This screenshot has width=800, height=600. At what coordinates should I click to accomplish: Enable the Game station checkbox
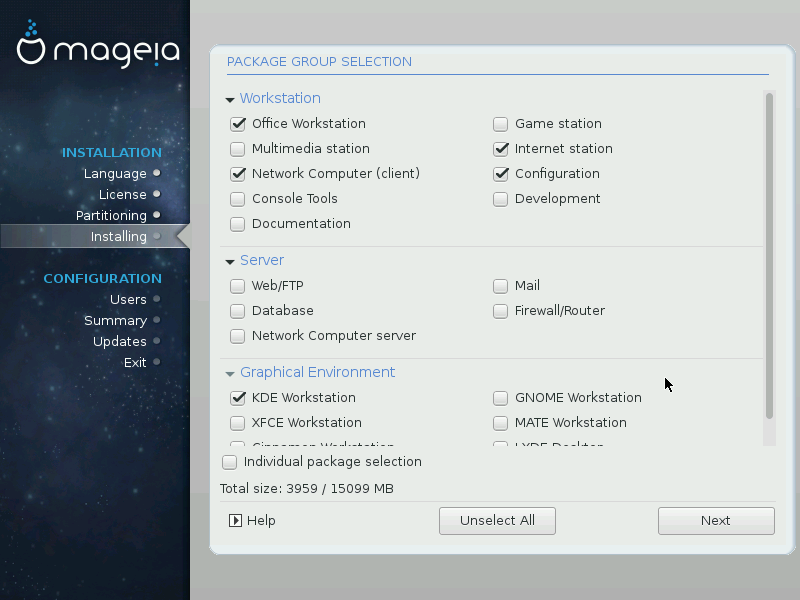pyautogui.click(x=501, y=124)
